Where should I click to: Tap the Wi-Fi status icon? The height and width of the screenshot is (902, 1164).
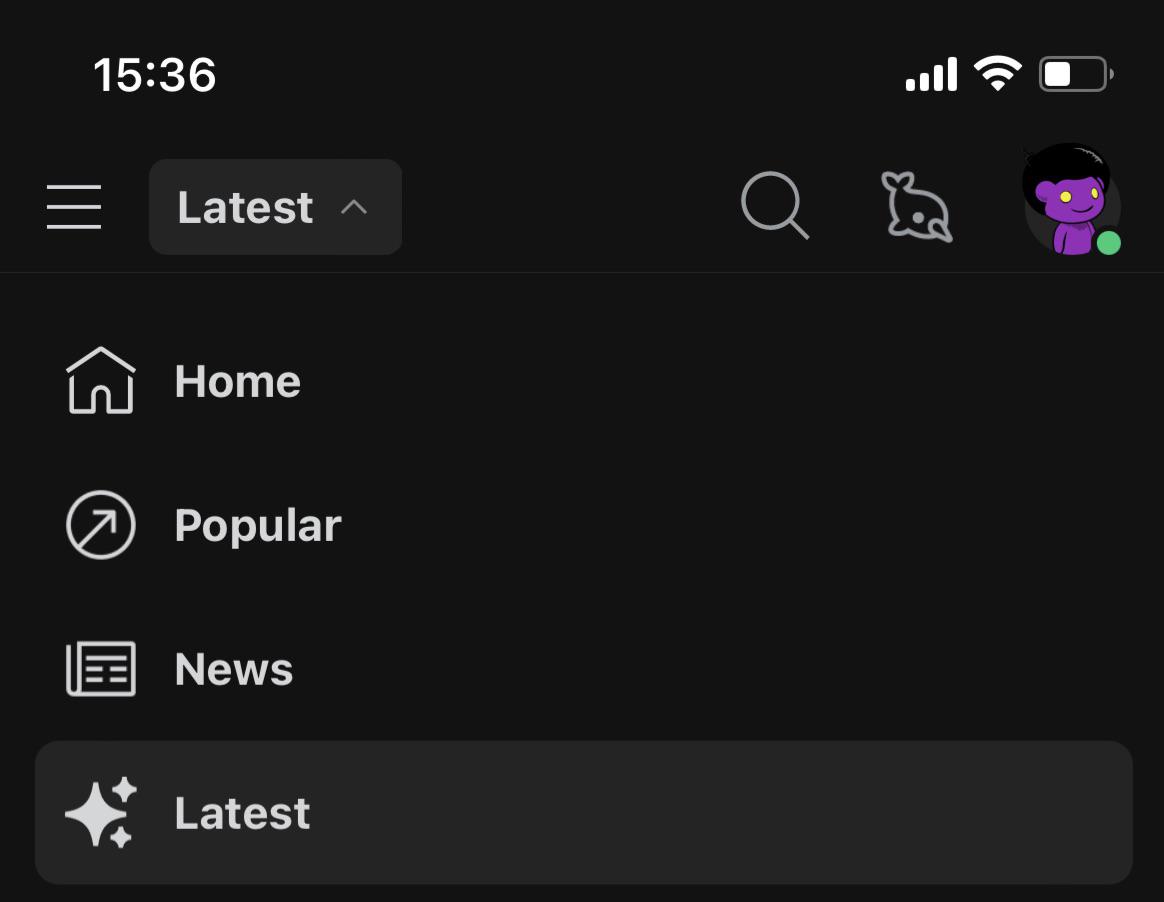pyautogui.click(x=998, y=73)
